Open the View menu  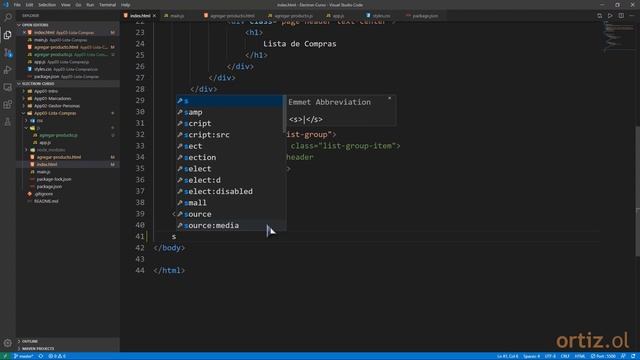[x=66, y=5]
